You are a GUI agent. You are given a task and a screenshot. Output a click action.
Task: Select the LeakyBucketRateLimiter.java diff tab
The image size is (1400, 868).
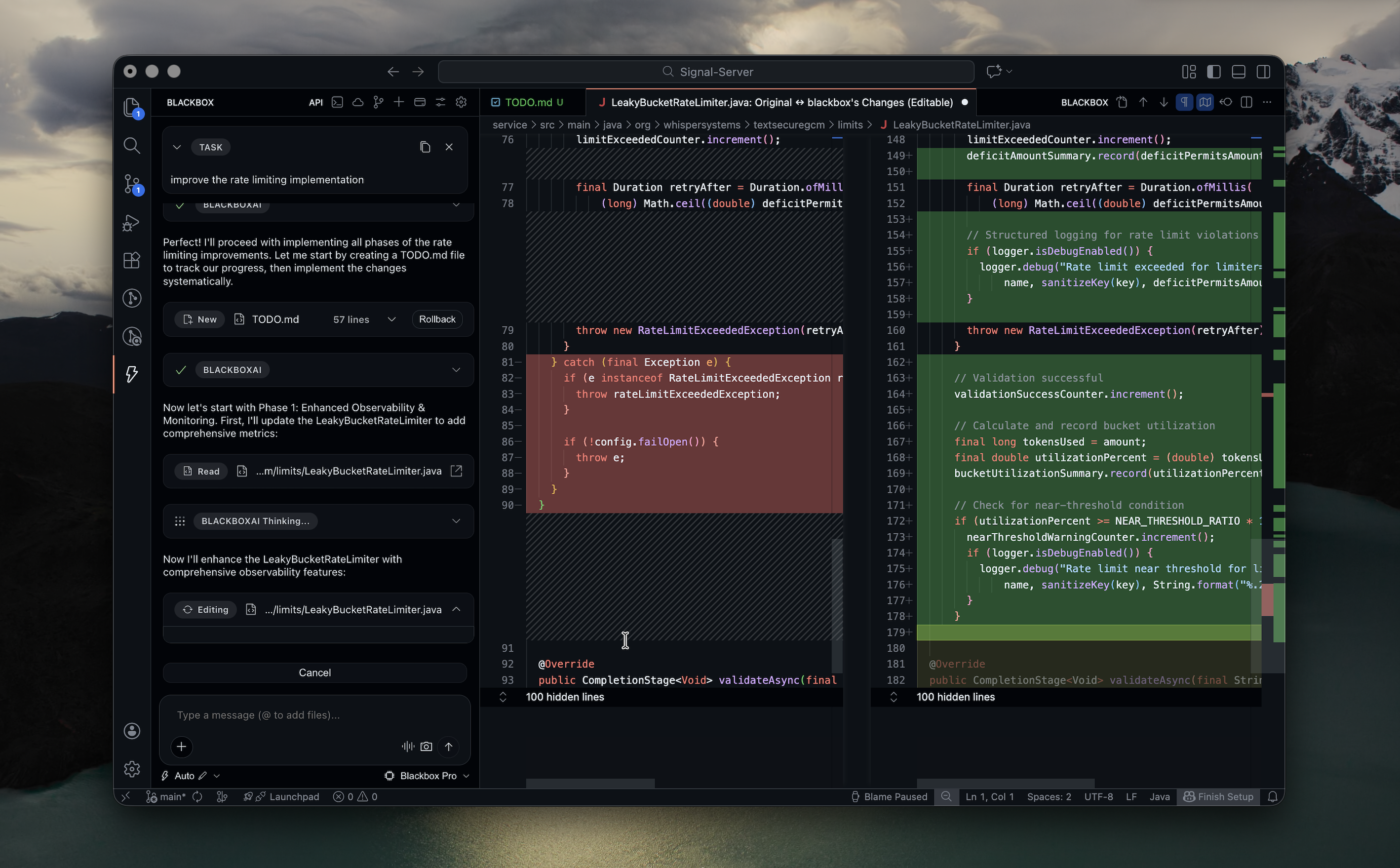(x=780, y=102)
